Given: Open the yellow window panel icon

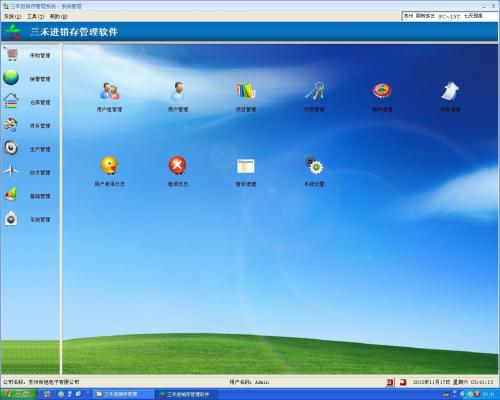Looking at the screenshot, I should click(246, 166).
